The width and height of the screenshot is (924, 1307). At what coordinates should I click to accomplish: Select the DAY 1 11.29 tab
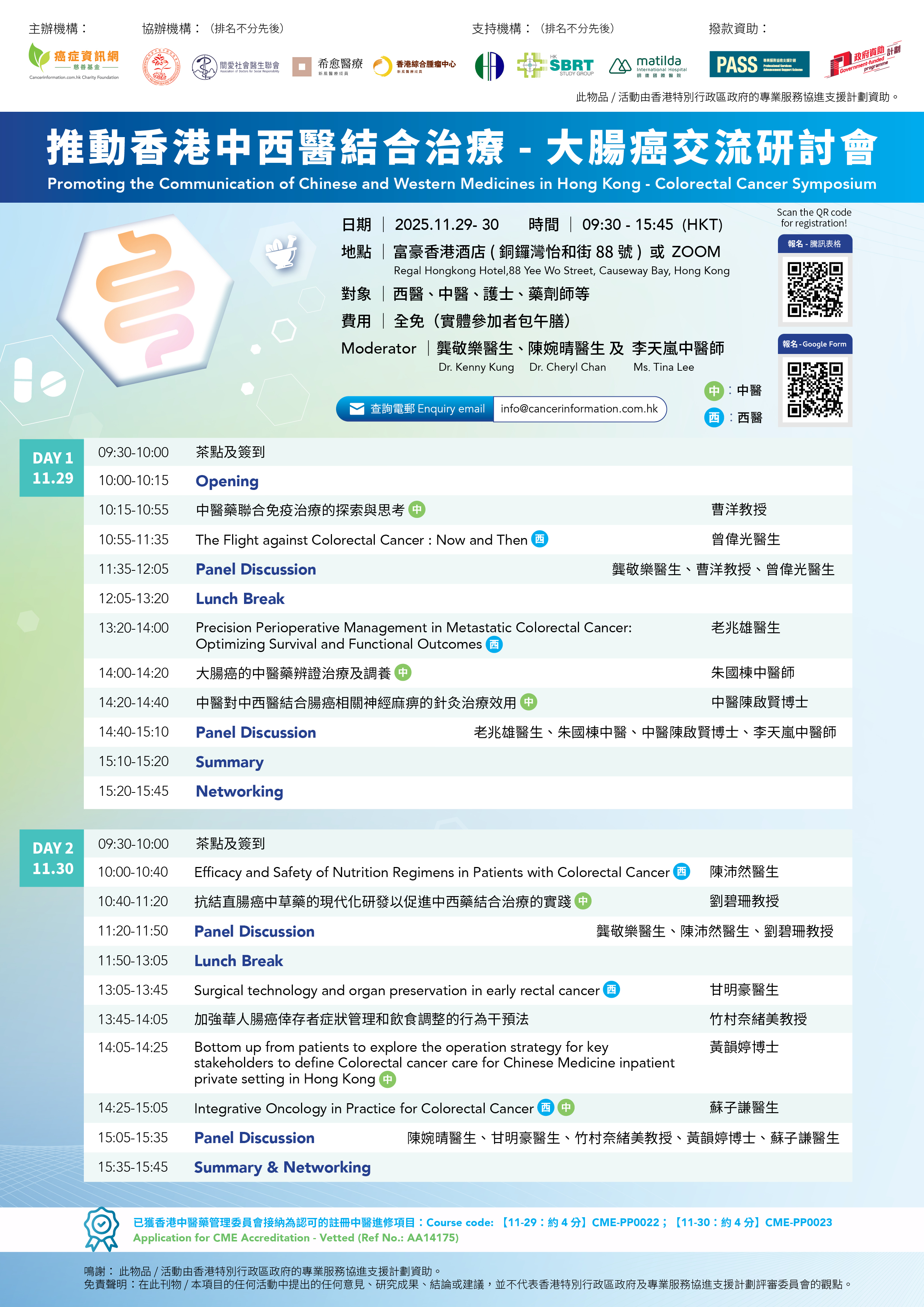coord(52,467)
